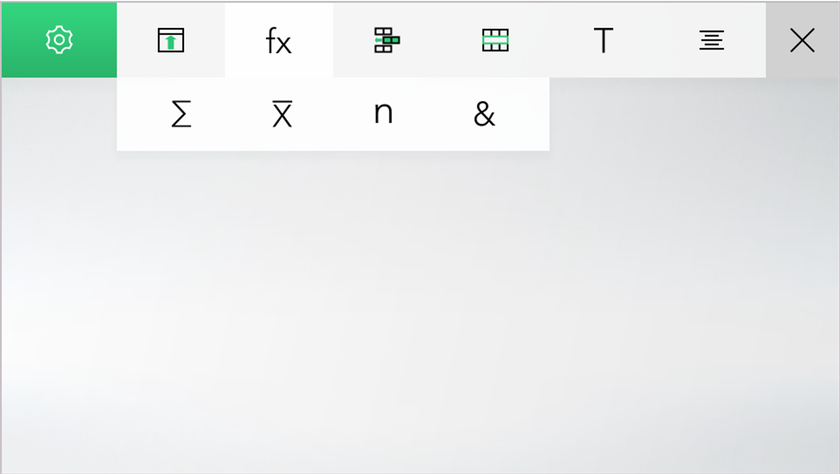Insert the Sigma sum function
Image resolution: width=840 pixels, height=474 pixels.
181,114
